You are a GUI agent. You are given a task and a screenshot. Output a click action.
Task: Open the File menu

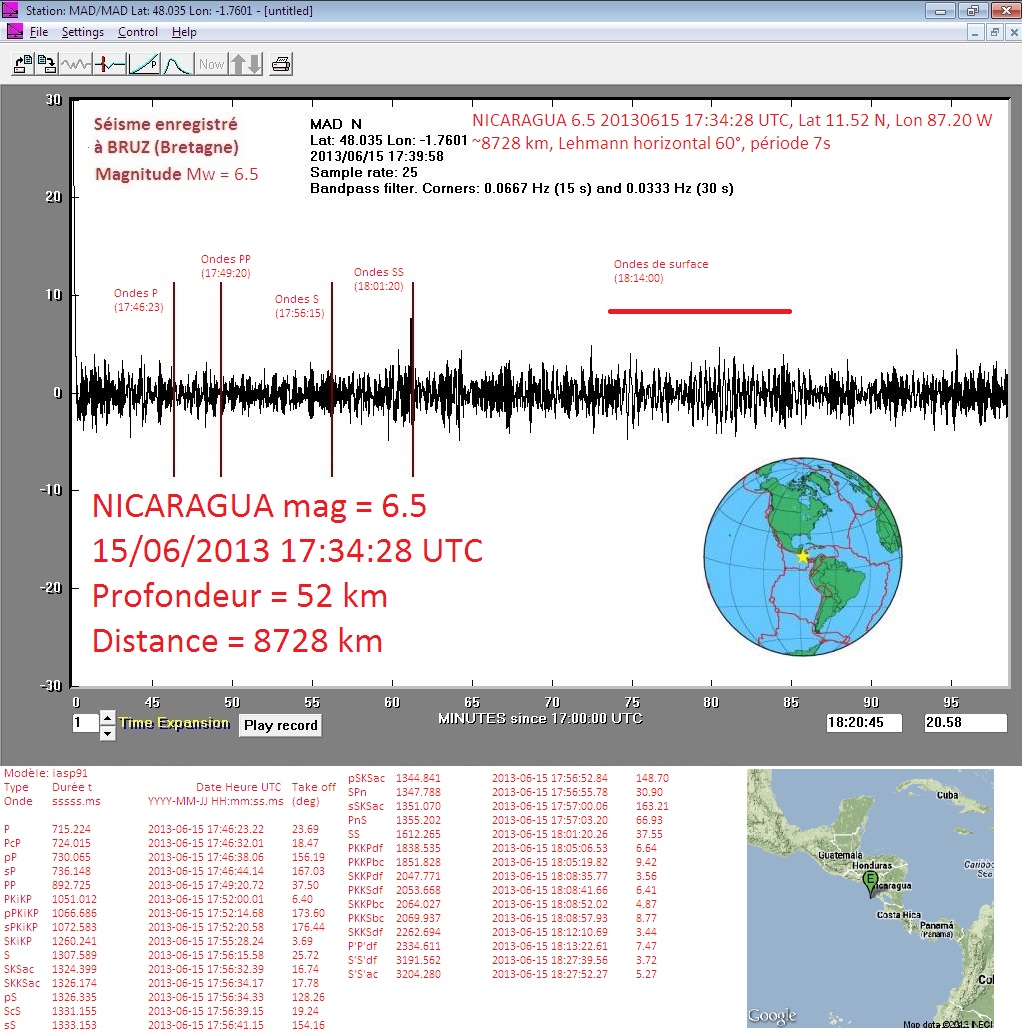[39, 32]
